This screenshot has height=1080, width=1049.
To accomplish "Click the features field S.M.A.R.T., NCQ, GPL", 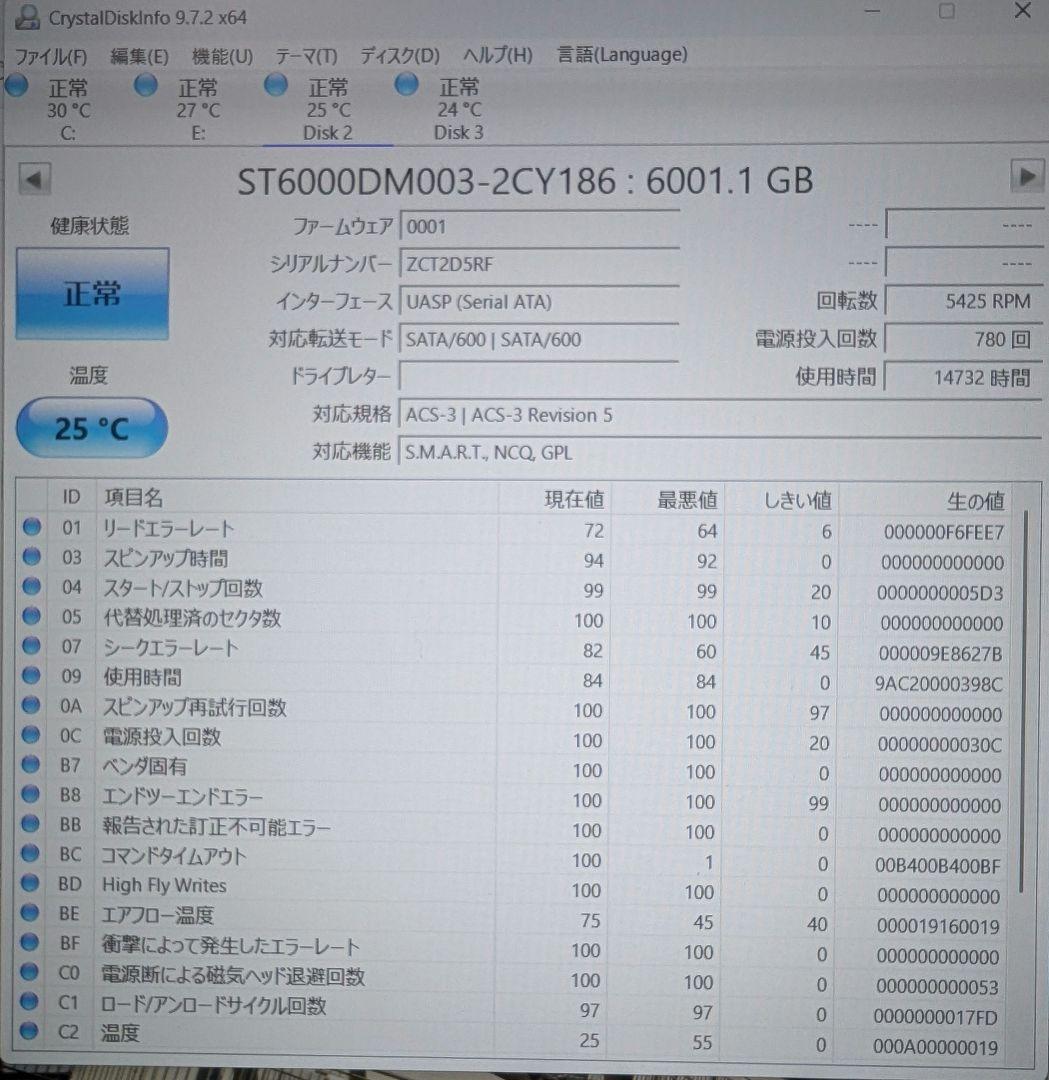I will pos(720,452).
